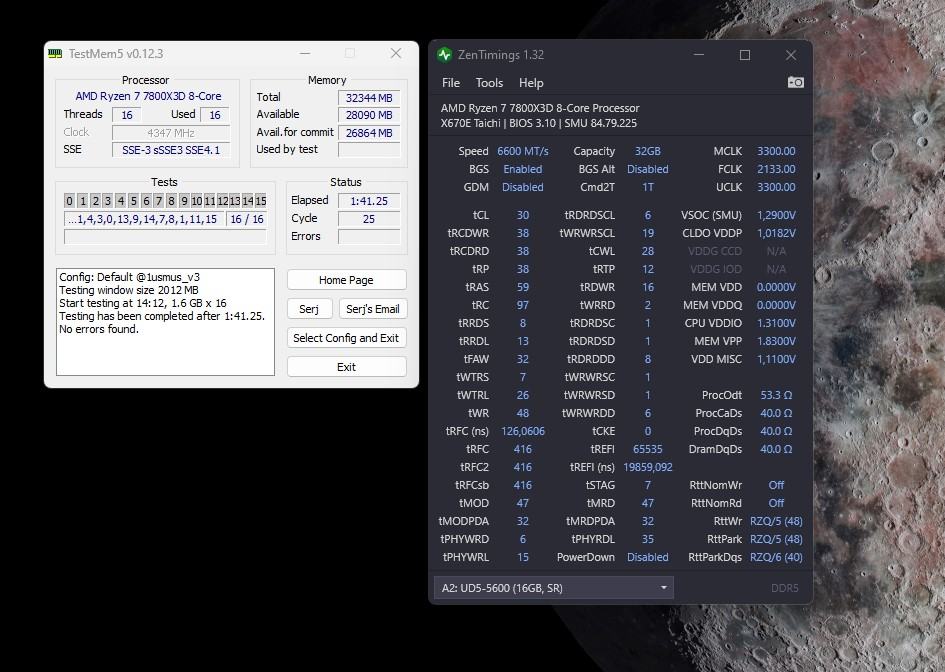This screenshot has width=945, height=672.
Task: Click the TestMem5 title bar memory icon
Action: (x=55, y=54)
